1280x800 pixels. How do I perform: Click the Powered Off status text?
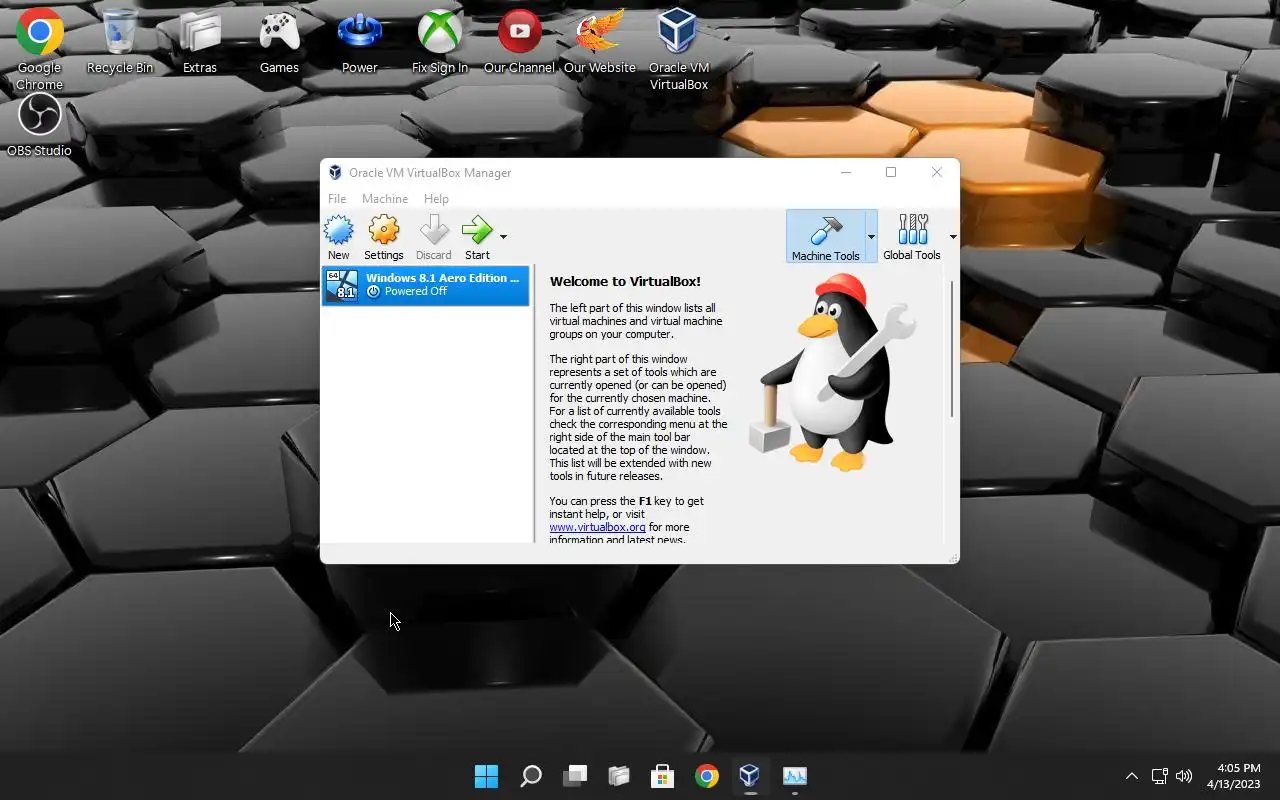pyautogui.click(x=415, y=292)
